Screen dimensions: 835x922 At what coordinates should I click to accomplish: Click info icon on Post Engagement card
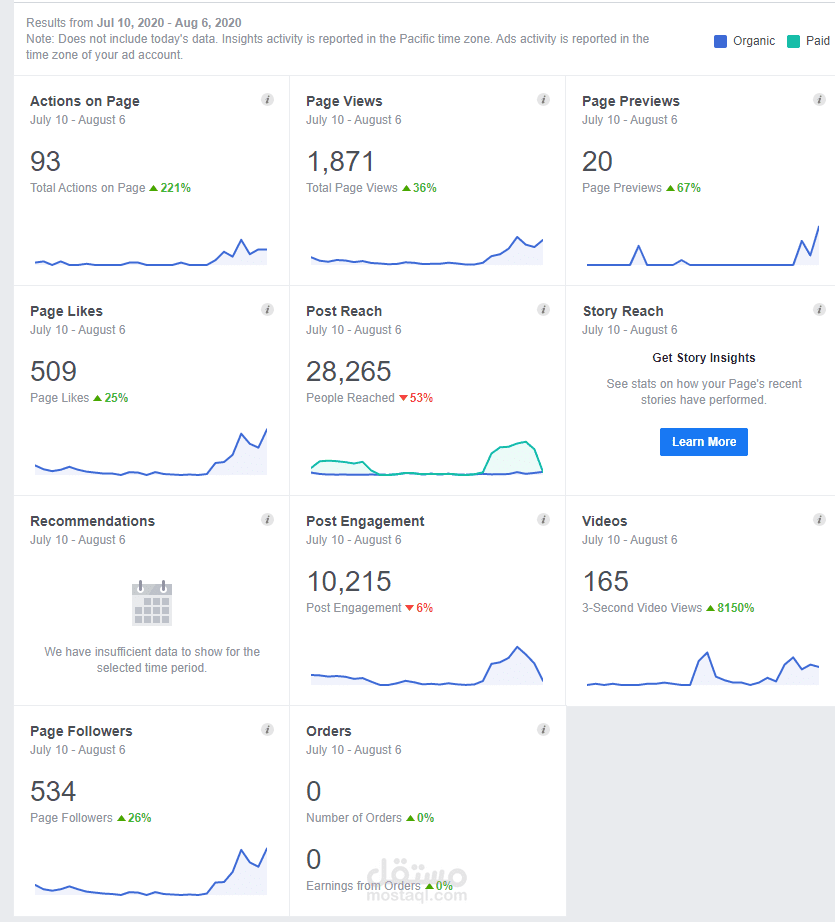pos(543,519)
